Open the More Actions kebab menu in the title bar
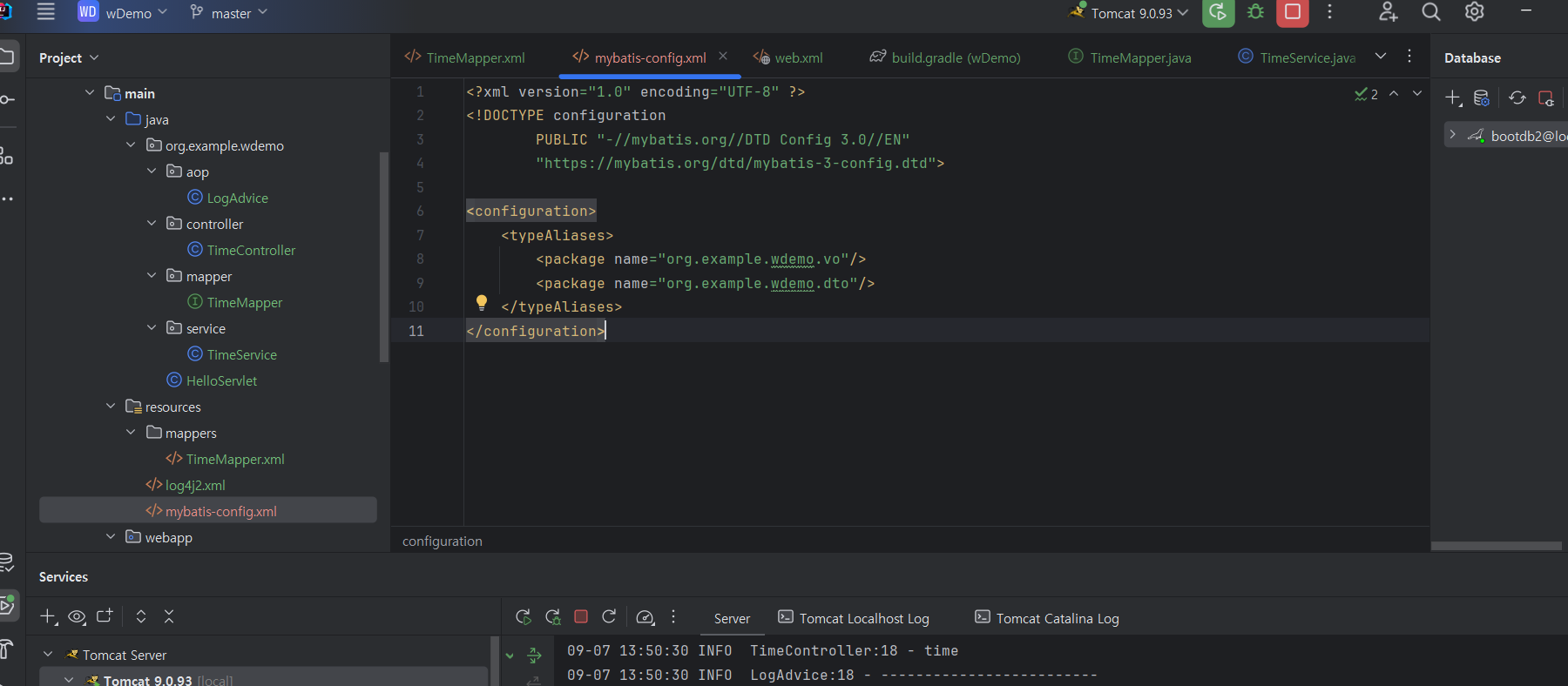This screenshot has width=1568, height=686. [1329, 12]
